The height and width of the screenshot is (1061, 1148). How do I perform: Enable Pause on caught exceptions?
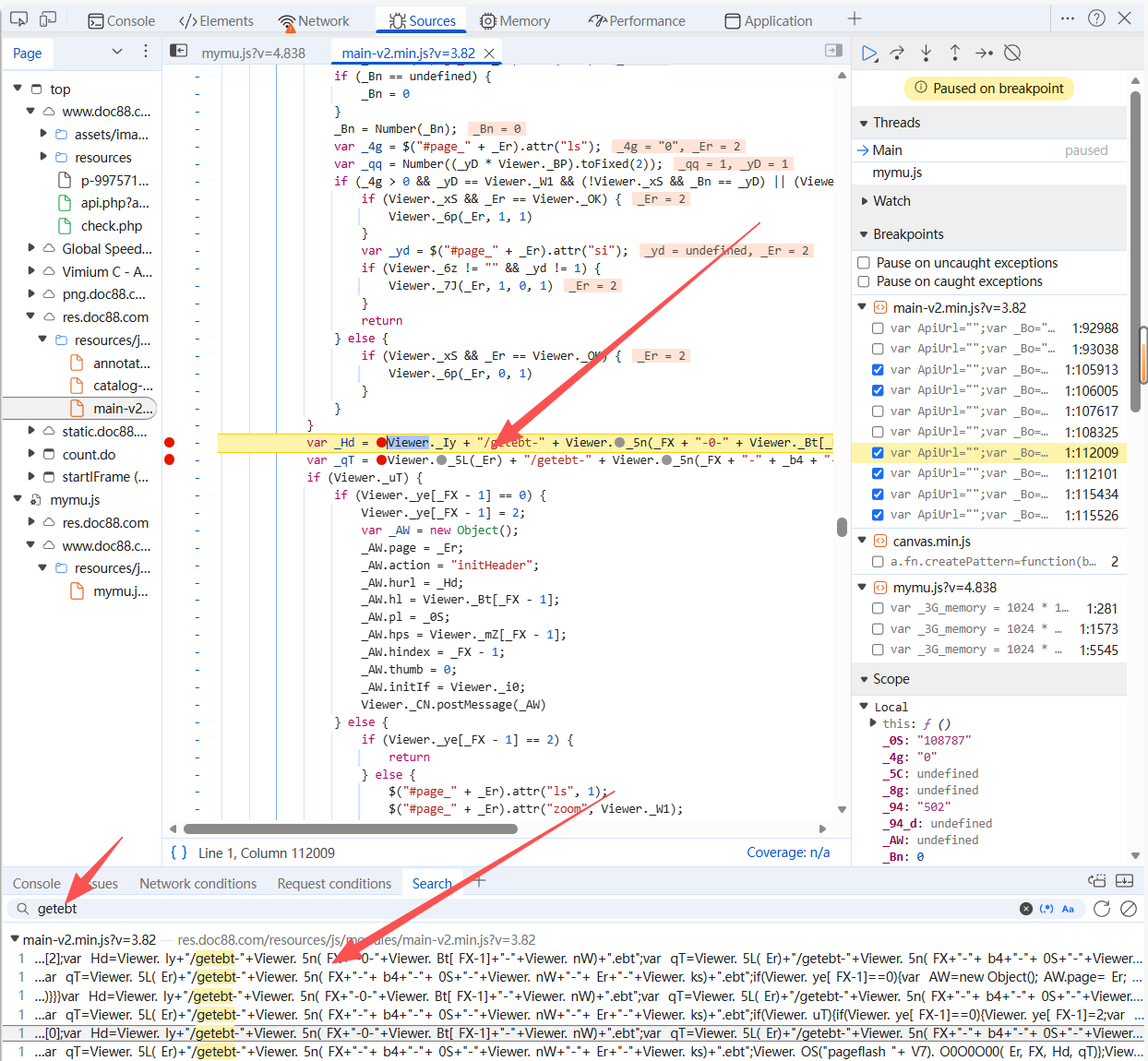tap(864, 281)
